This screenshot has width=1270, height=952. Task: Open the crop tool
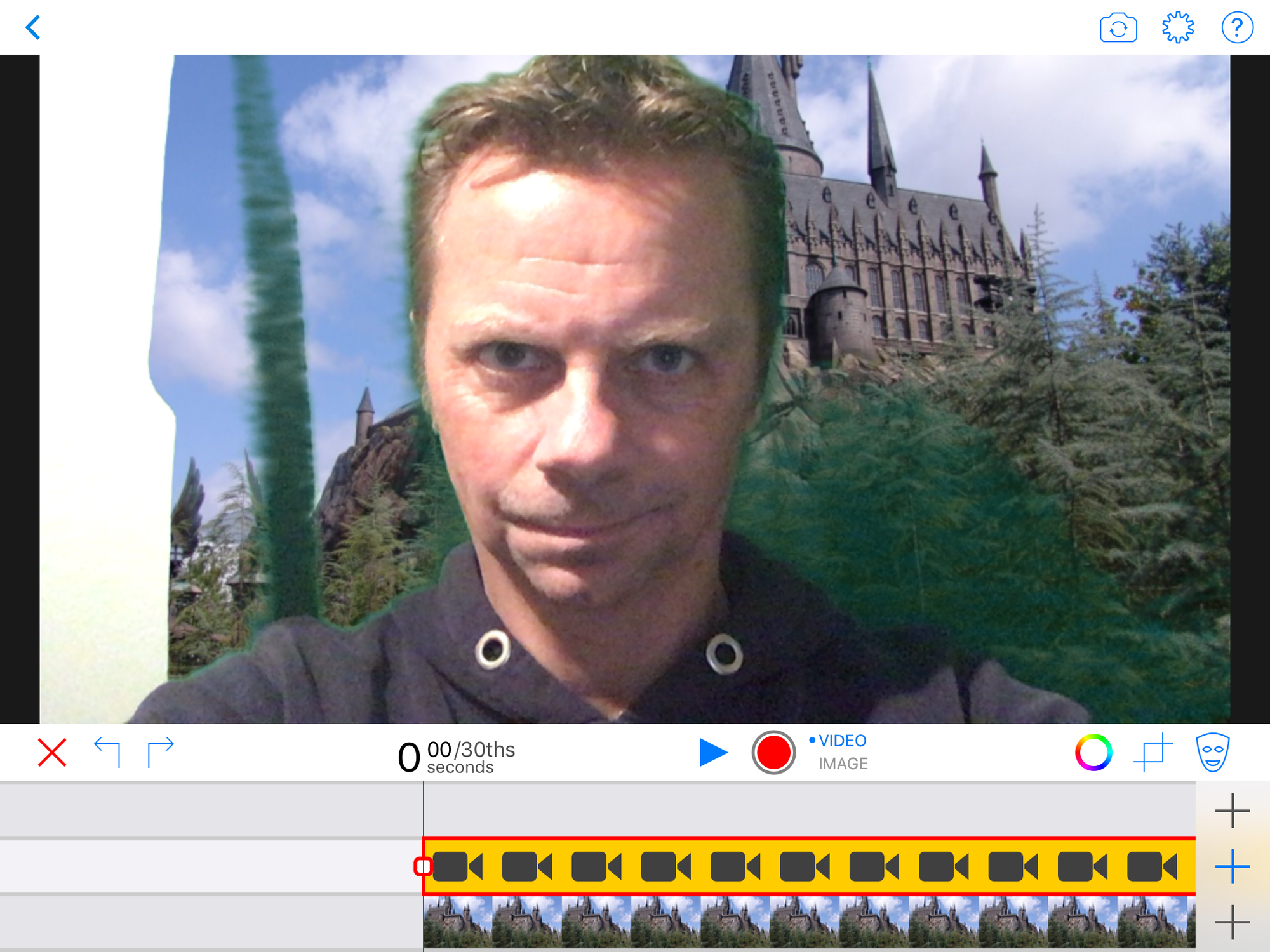tap(1153, 753)
